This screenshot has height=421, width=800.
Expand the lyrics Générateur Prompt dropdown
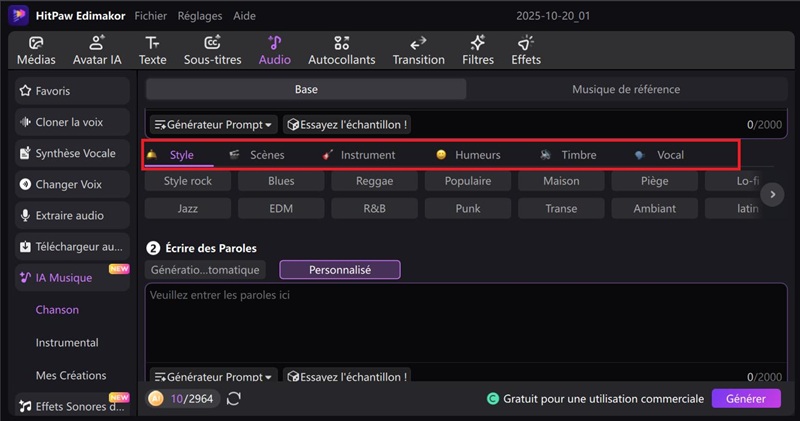212,377
